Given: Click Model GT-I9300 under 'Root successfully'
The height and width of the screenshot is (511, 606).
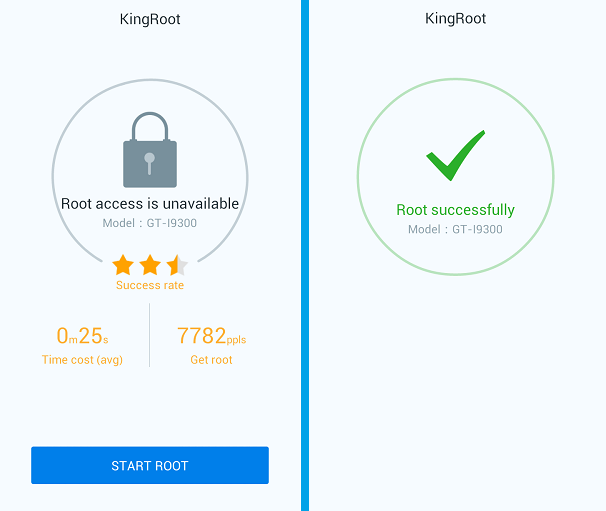Looking at the screenshot, I should click(x=455, y=229).
